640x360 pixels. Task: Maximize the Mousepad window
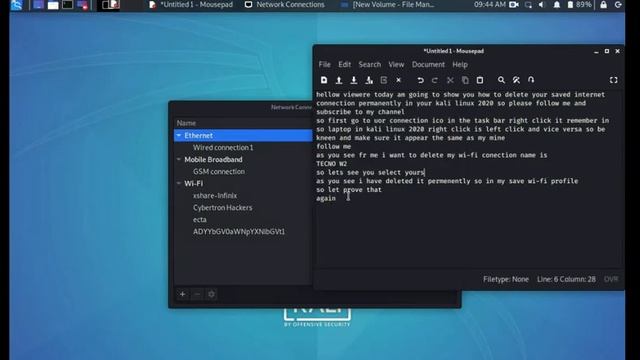click(607, 51)
